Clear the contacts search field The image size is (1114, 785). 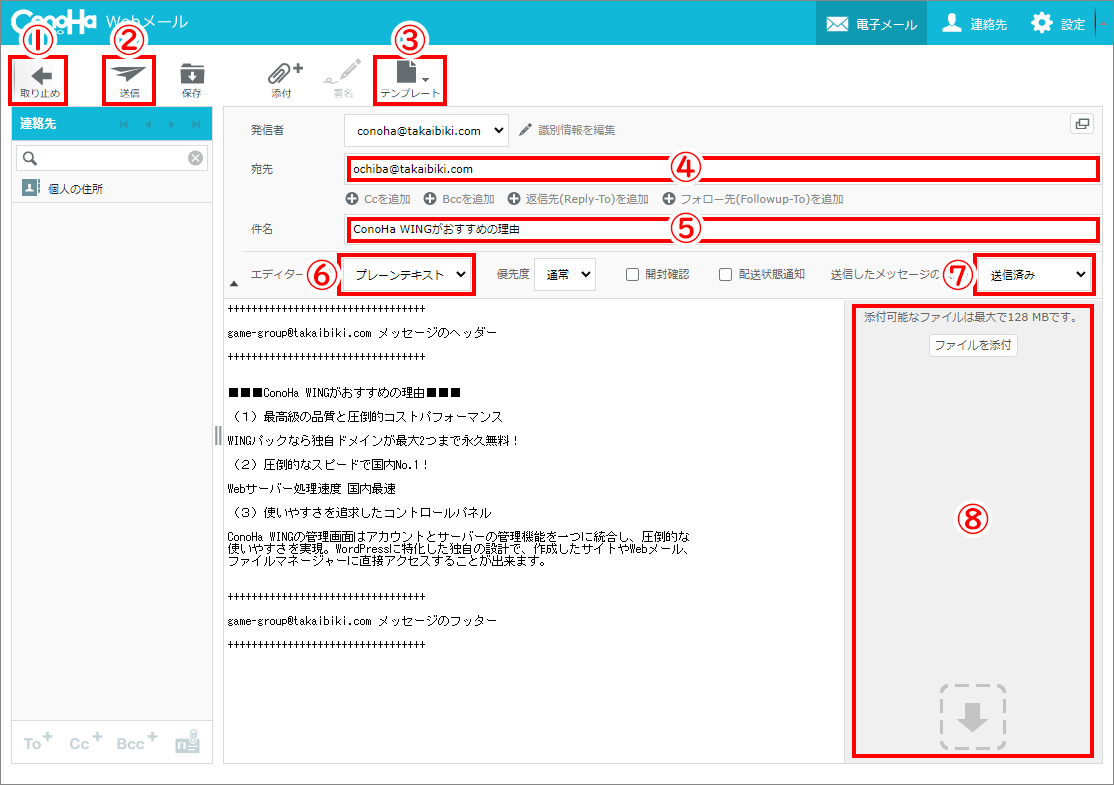click(195, 158)
